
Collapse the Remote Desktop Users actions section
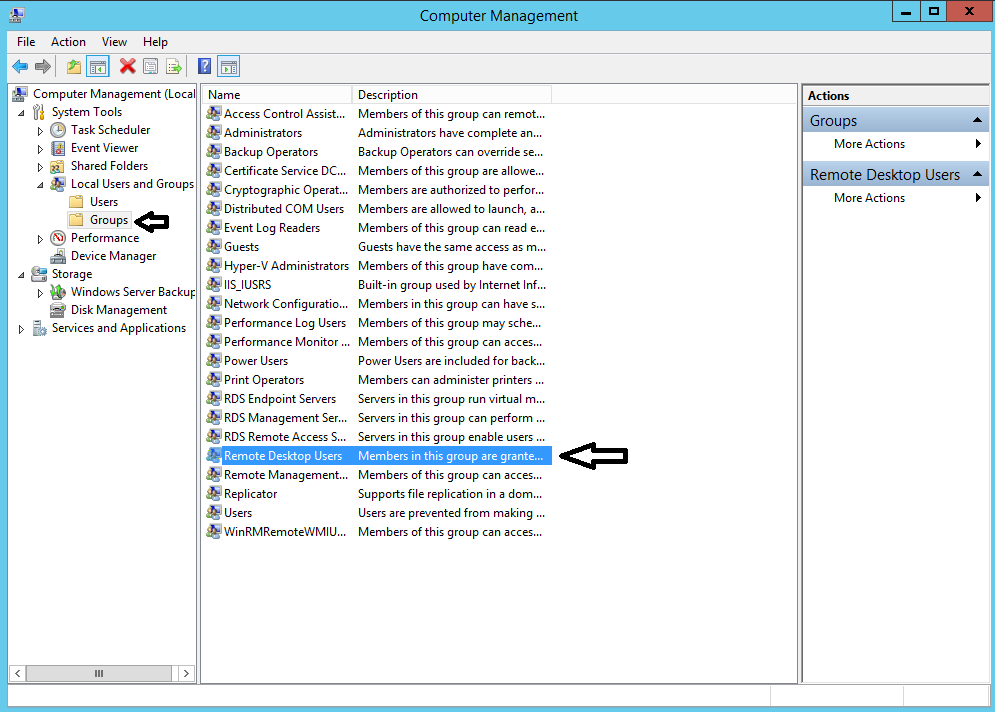(x=977, y=174)
